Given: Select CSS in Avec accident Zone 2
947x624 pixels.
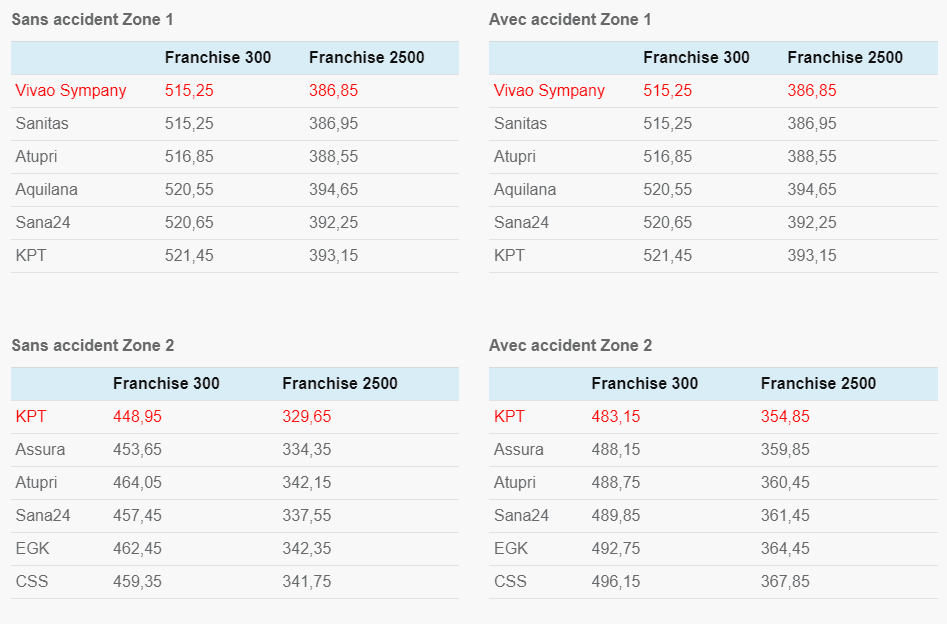Looking at the screenshot, I should pos(510,581).
